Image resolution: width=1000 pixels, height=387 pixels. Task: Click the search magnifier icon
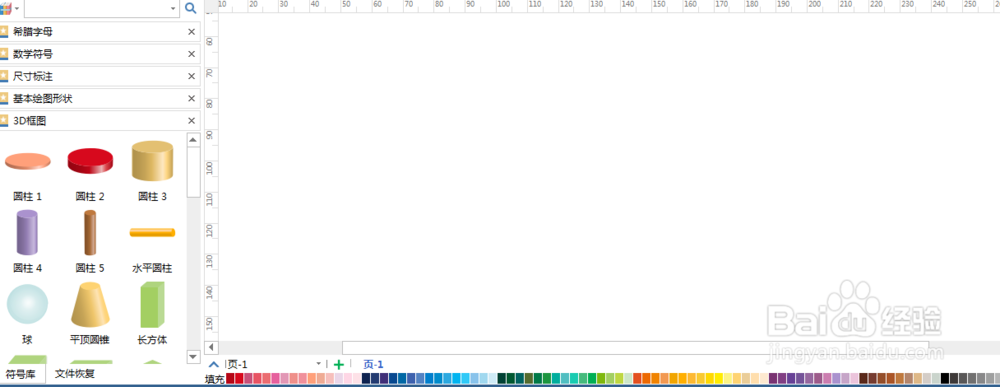(190, 8)
